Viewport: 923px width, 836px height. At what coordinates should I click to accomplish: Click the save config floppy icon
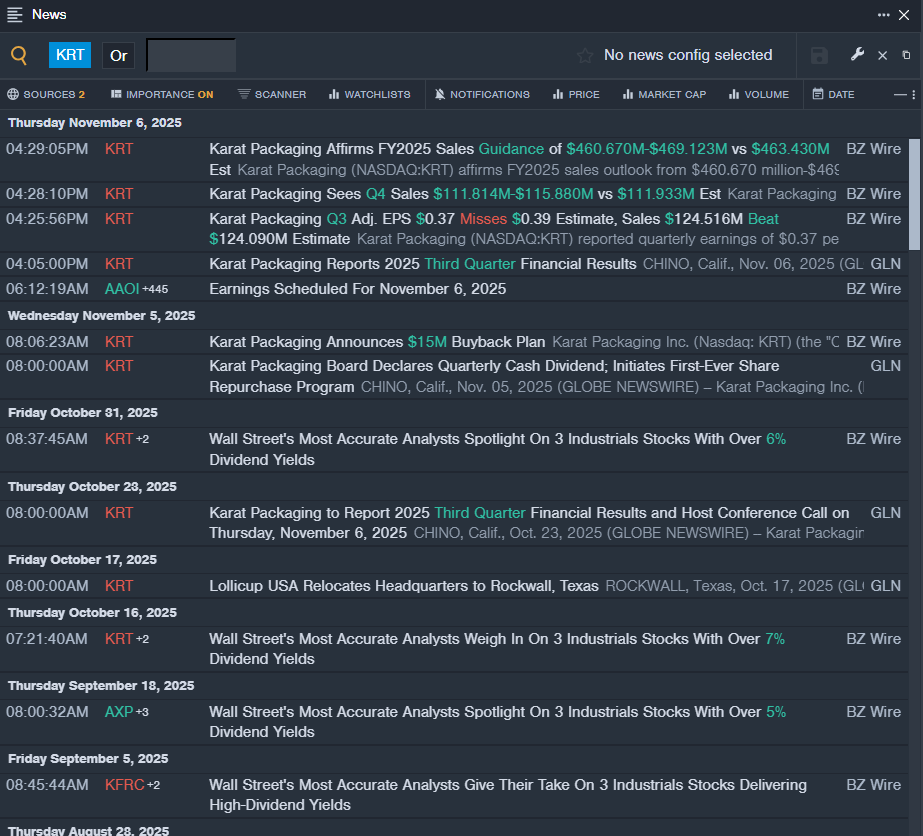[x=819, y=56]
